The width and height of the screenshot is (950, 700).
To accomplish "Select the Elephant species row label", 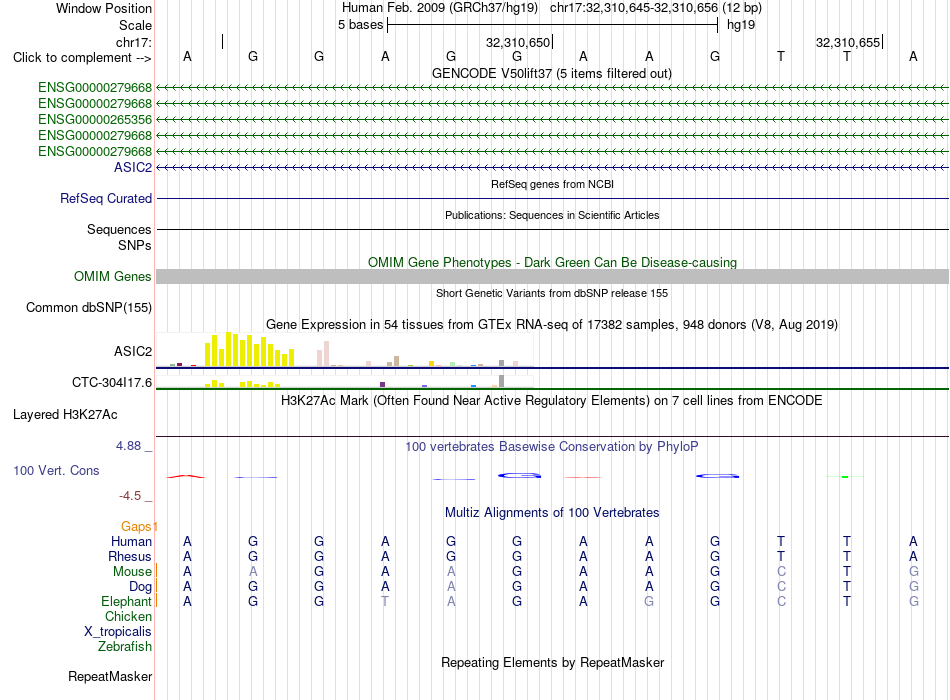I will [x=126, y=601].
